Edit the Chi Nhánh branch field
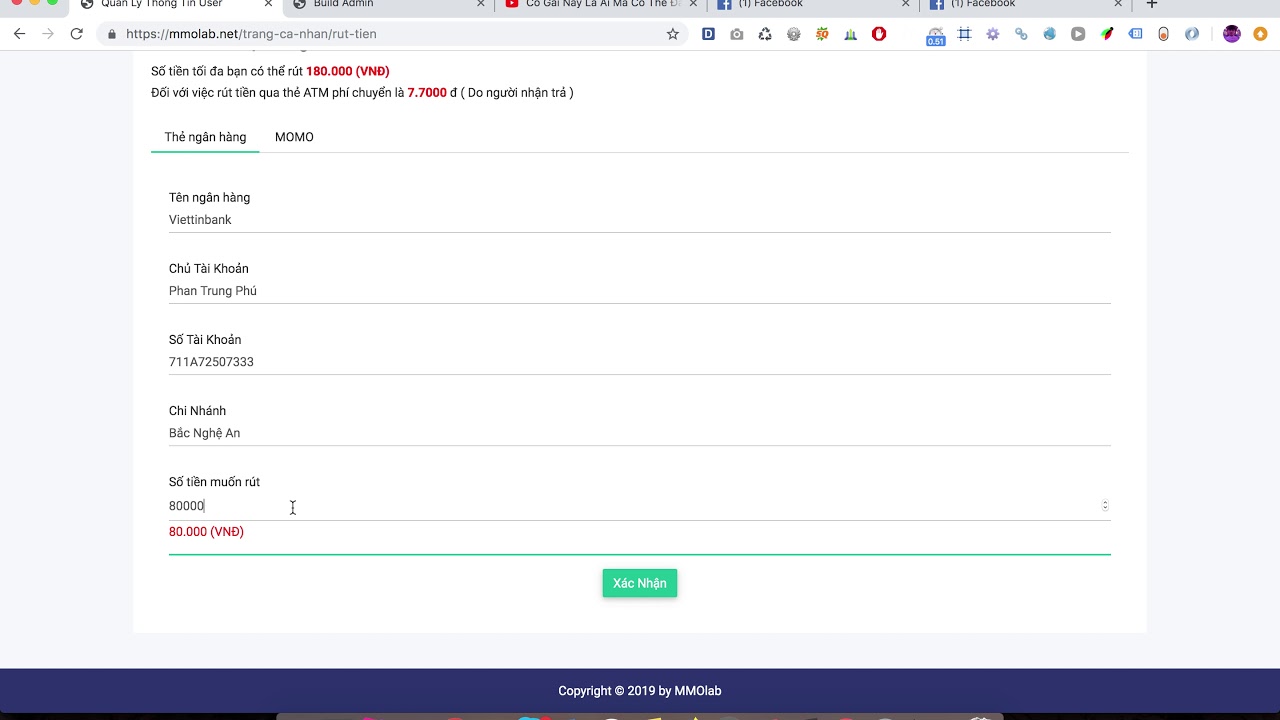1280x720 pixels. tap(640, 433)
